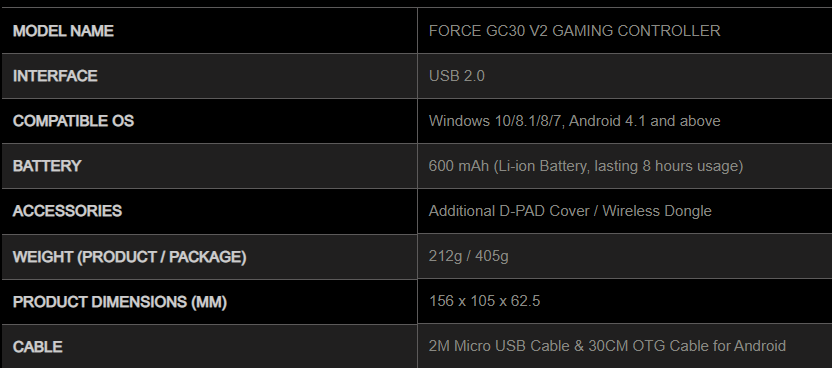Click the INTERFACE row label
The height and width of the screenshot is (368, 832).
[x=55, y=76]
